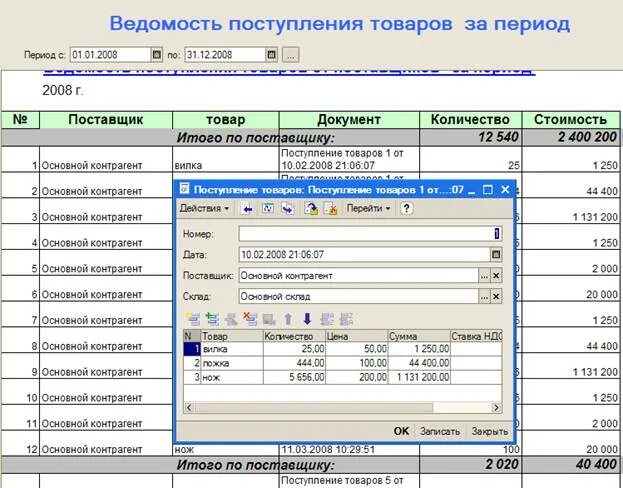Click the greyed edit row icon

231,319
